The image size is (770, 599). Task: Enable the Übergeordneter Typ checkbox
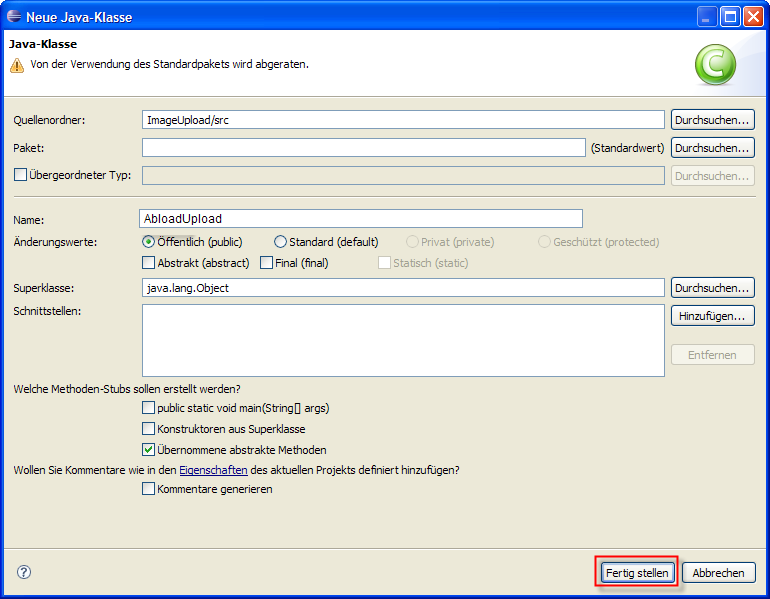click(20, 175)
